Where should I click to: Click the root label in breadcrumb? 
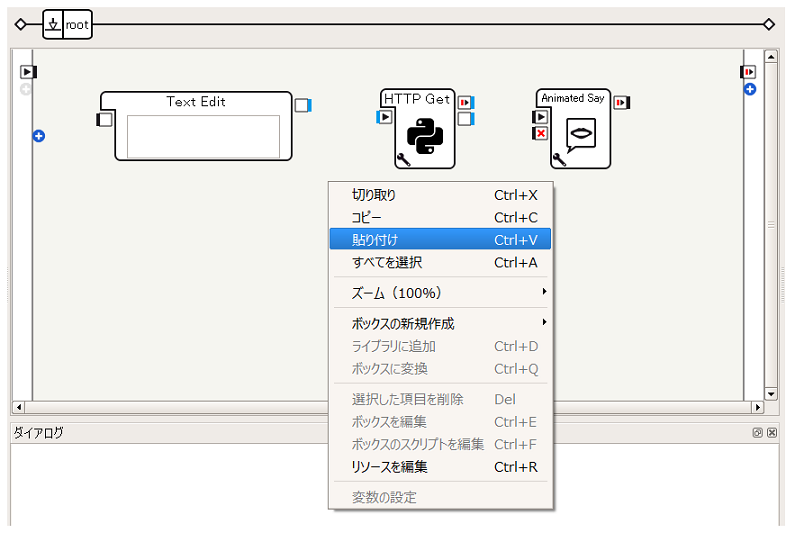pyautogui.click(x=77, y=24)
